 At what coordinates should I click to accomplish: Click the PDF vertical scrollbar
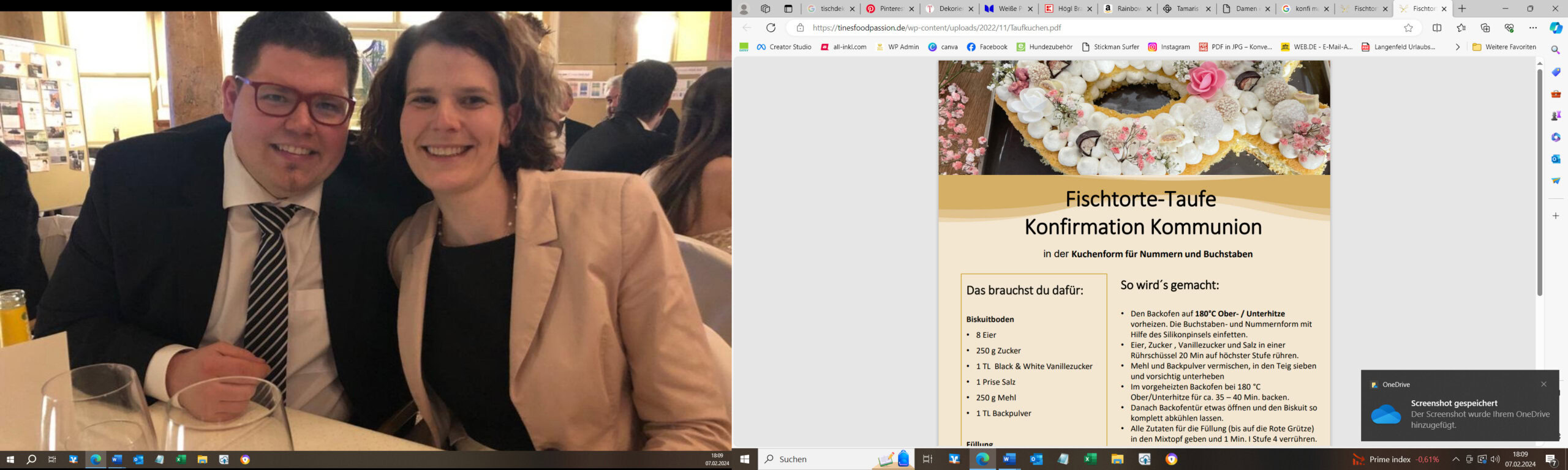tap(1539, 184)
